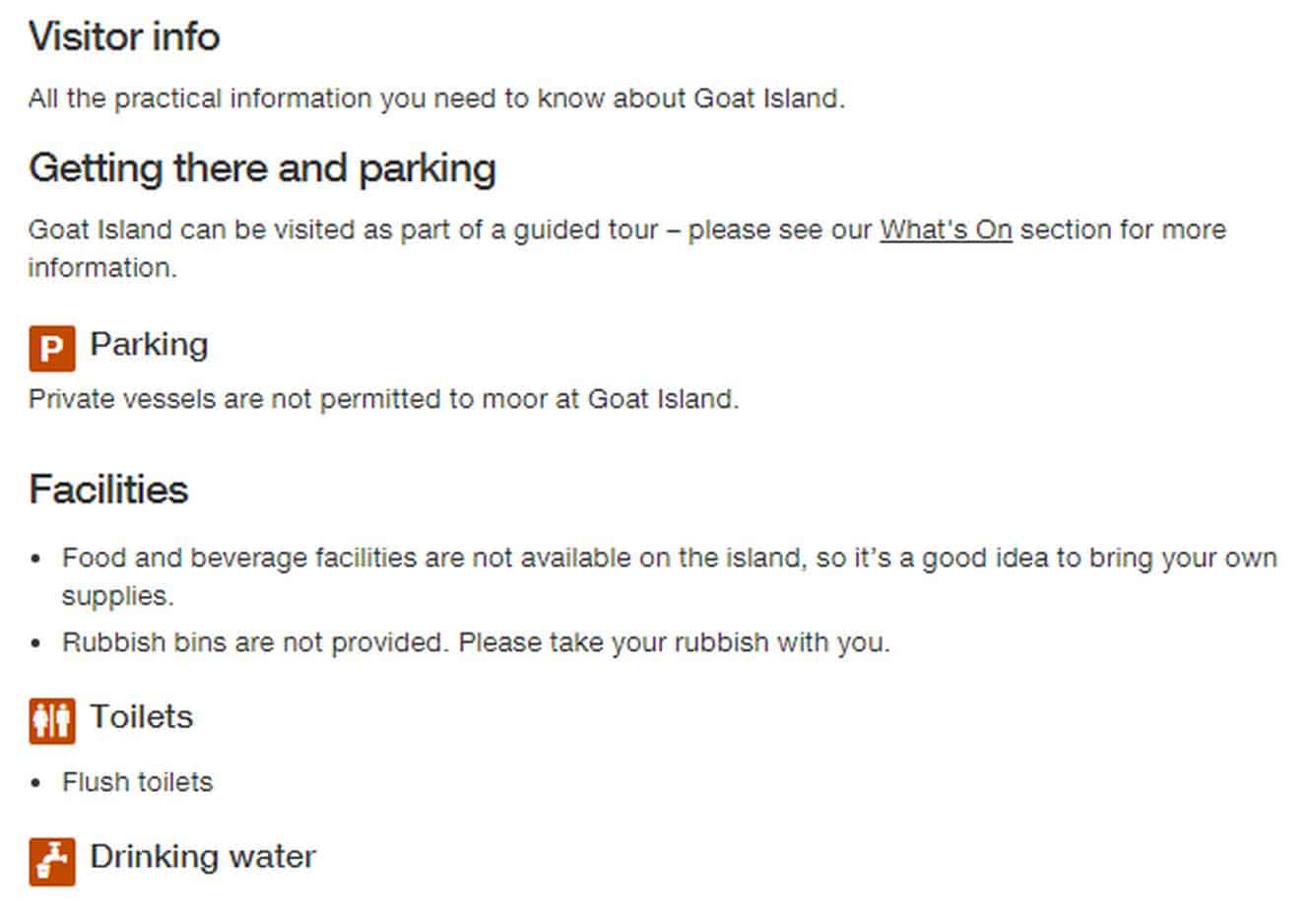Click the Facilities heading
The height and width of the screenshot is (924, 1313).
coord(108,490)
